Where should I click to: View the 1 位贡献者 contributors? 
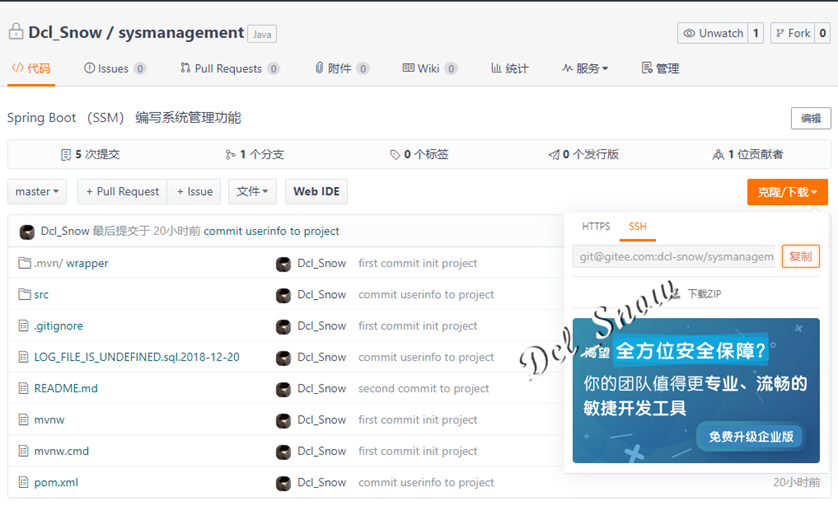click(748, 154)
